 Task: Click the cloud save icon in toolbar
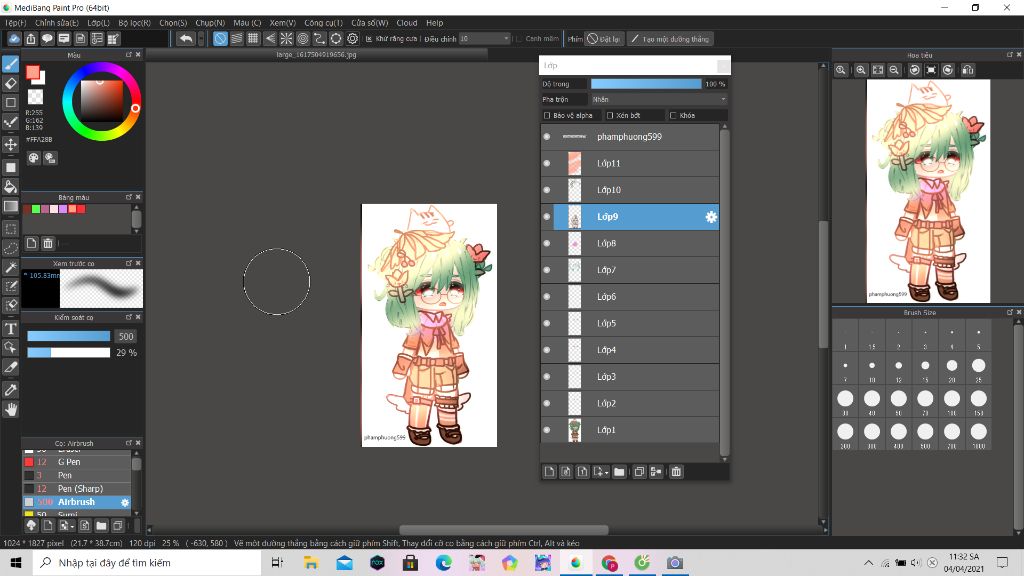(14, 39)
